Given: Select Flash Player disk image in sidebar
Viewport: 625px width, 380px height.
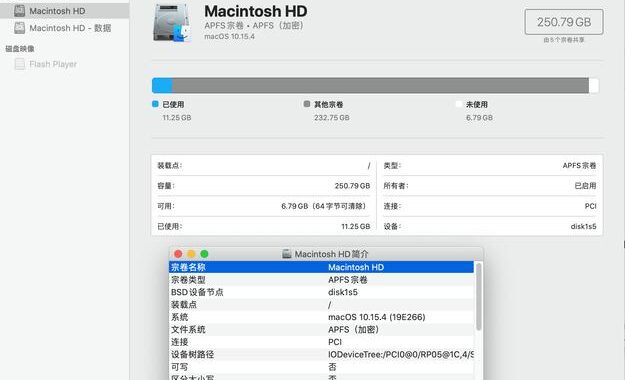Looking at the screenshot, I should [x=64, y=64].
